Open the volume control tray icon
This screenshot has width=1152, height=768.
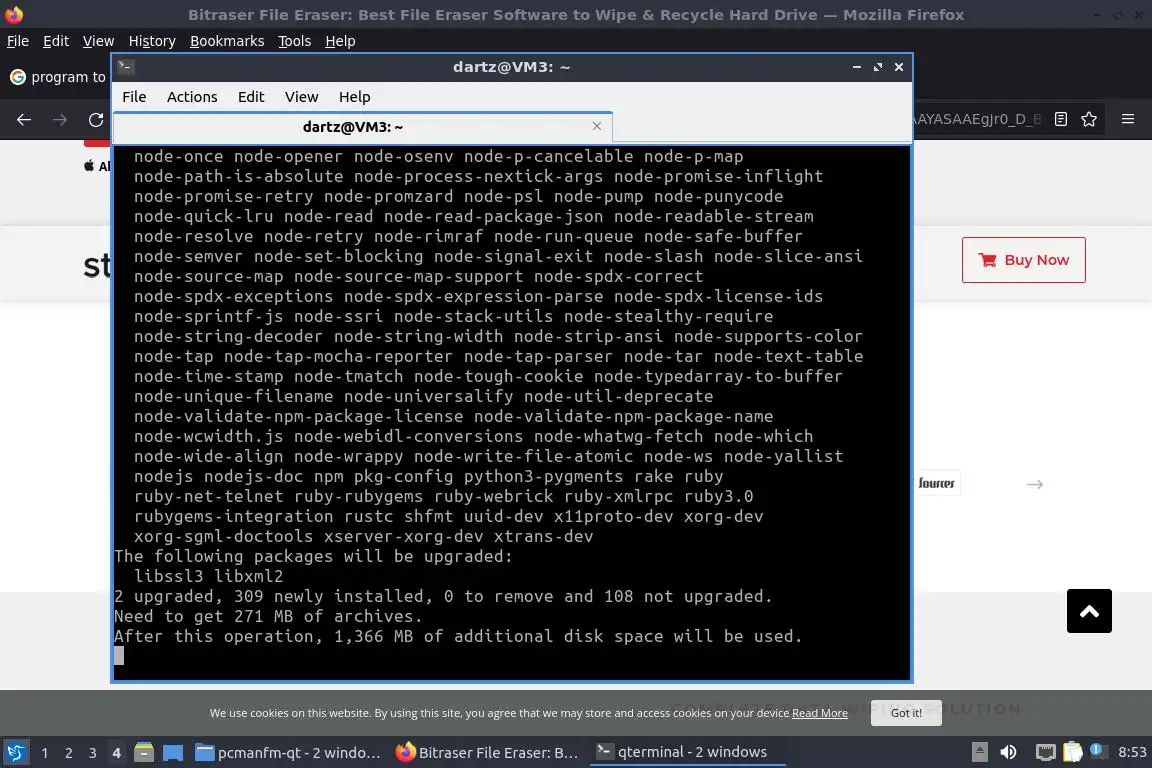[x=1009, y=753]
